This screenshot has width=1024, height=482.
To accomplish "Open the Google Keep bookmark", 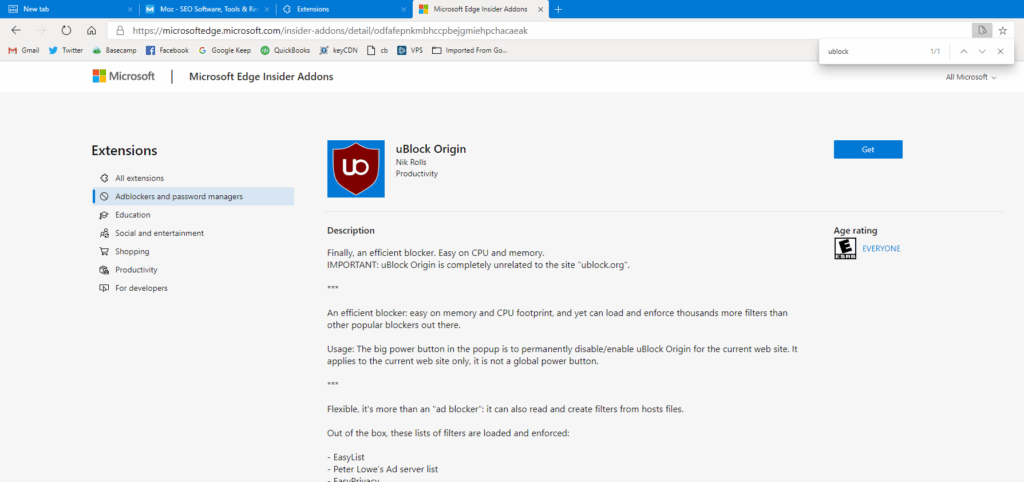I will (225, 50).
